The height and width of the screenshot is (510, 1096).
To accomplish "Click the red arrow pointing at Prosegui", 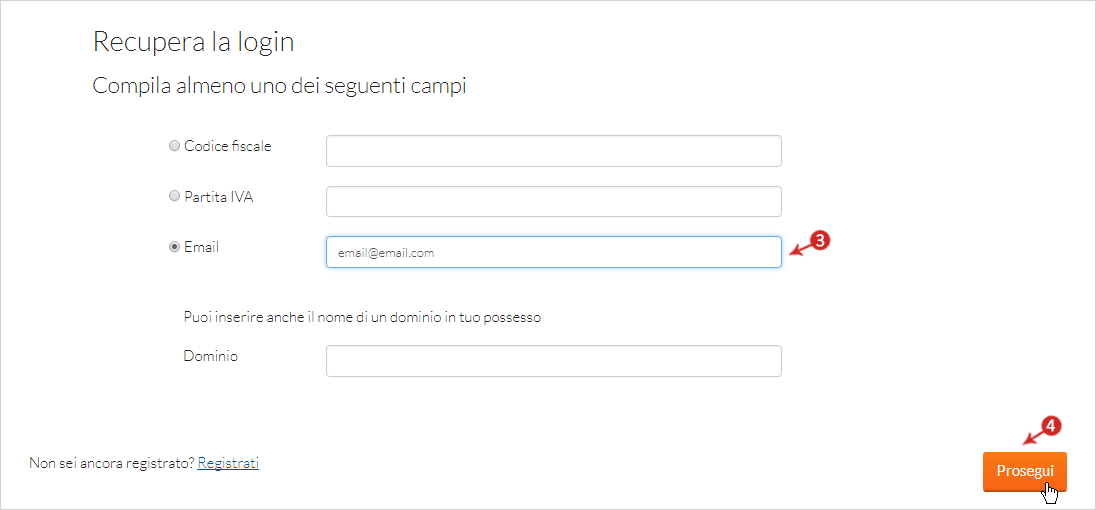I will click(1034, 437).
